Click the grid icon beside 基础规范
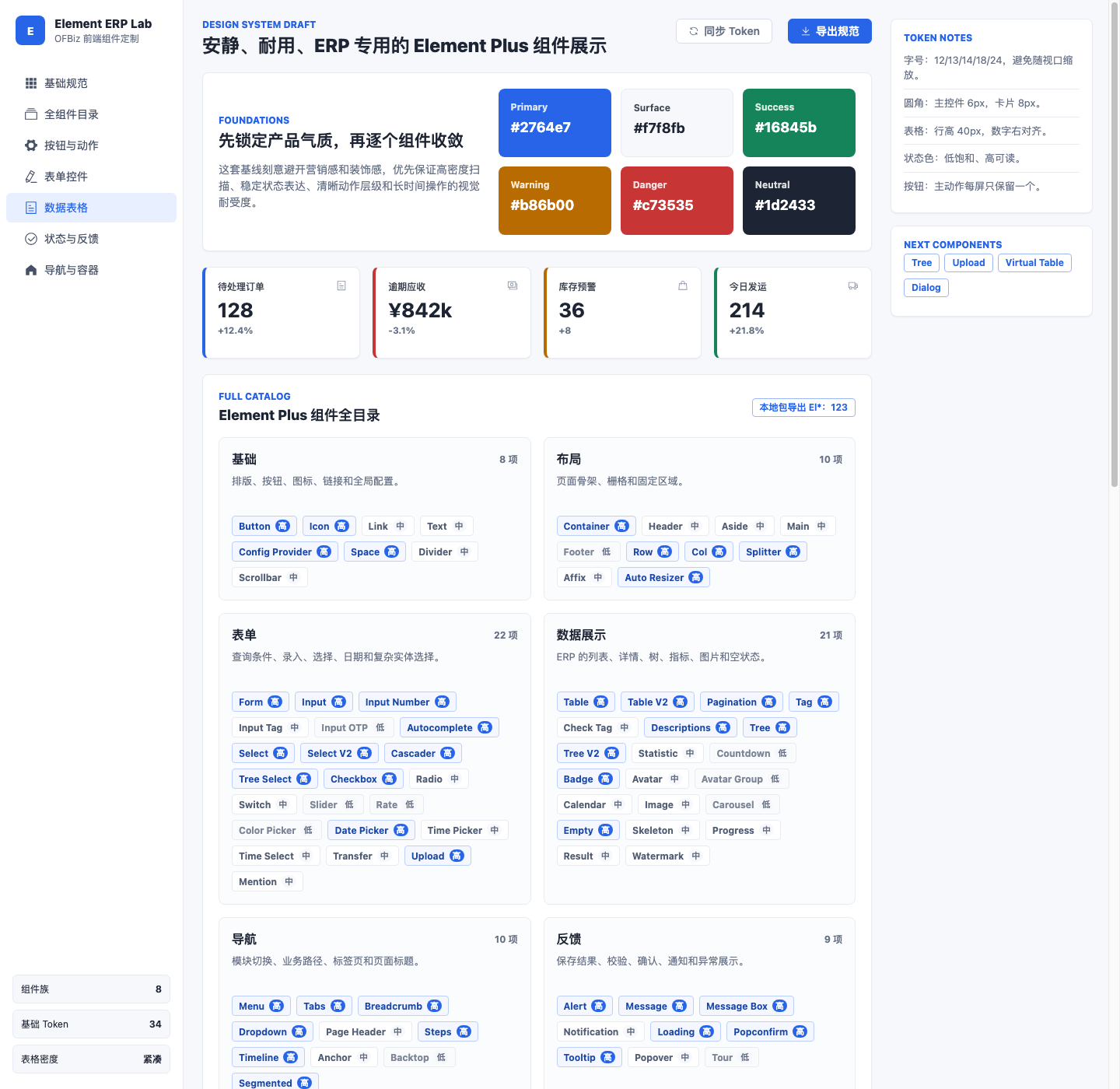The width and height of the screenshot is (1120, 1089). [31, 83]
